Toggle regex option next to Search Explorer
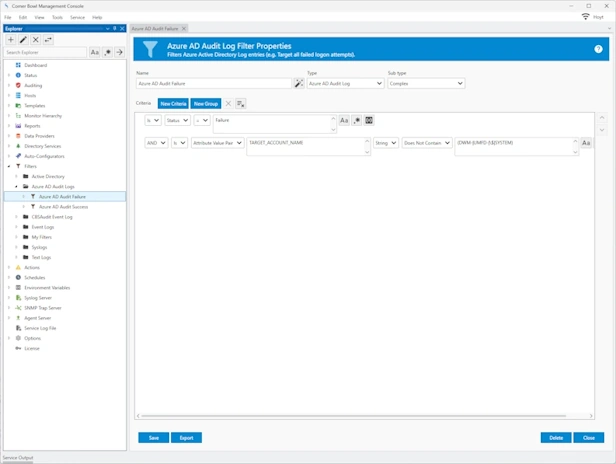Viewport: 616px width, 464px height. 107,52
